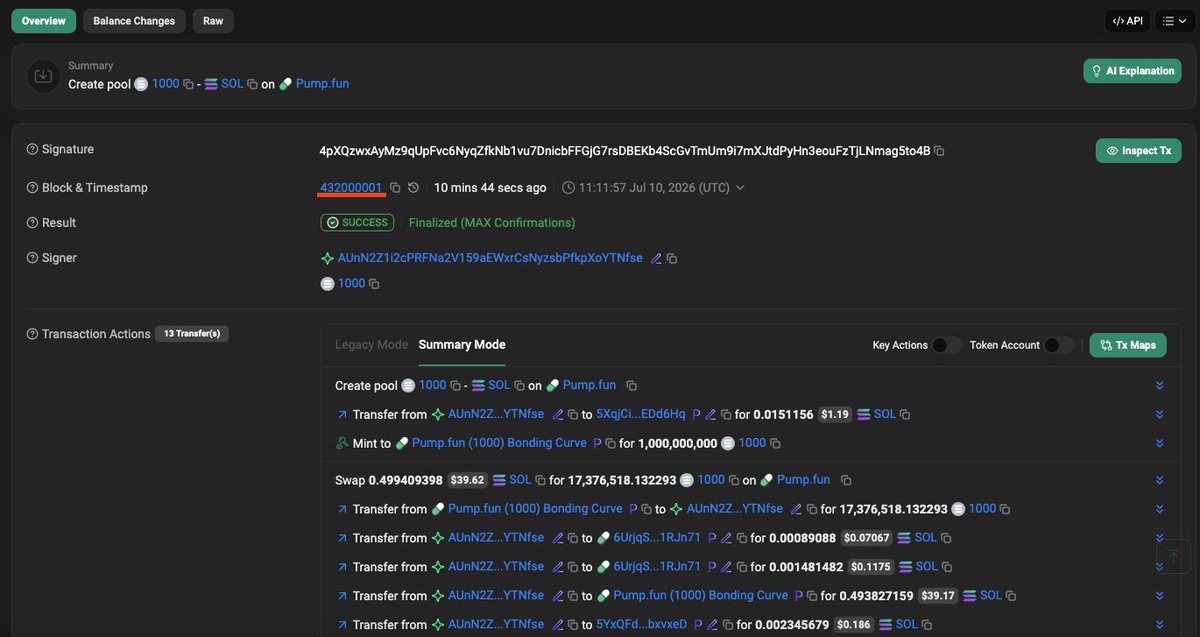Click the history clock icon beside block number
This screenshot has width=1200, height=637.
click(413, 188)
